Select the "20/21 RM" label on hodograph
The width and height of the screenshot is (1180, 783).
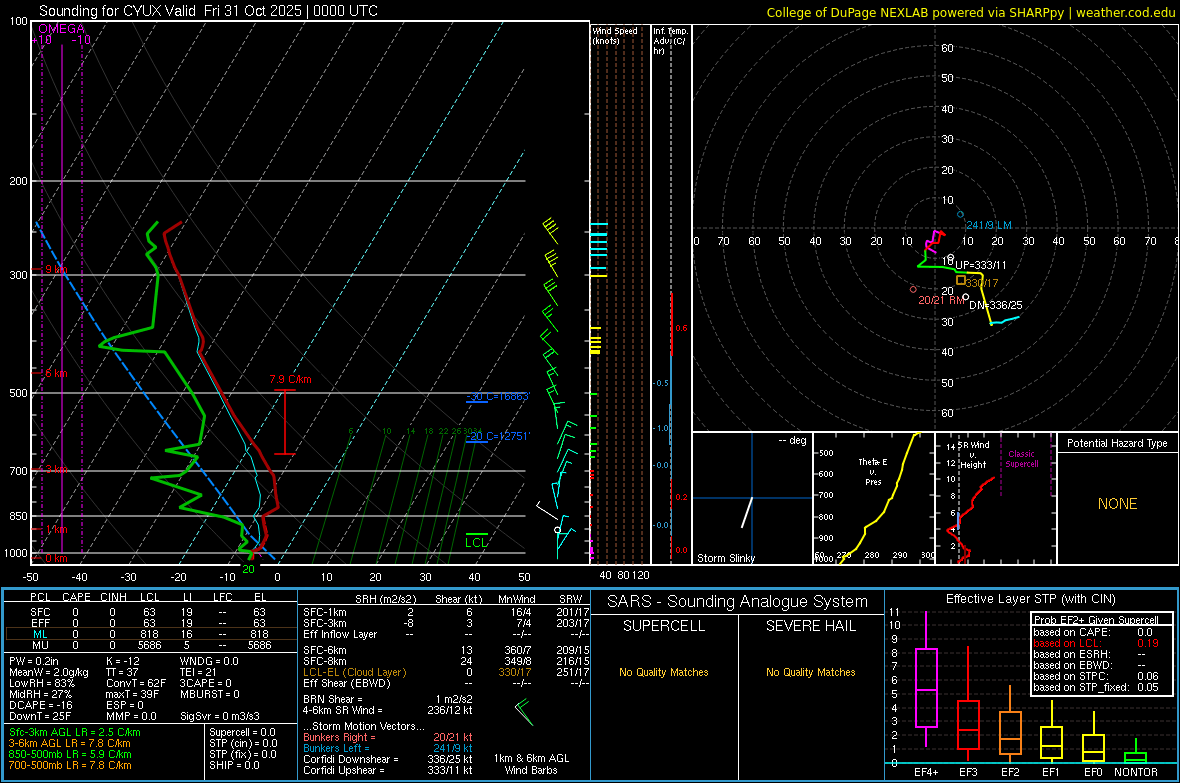coord(941,300)
